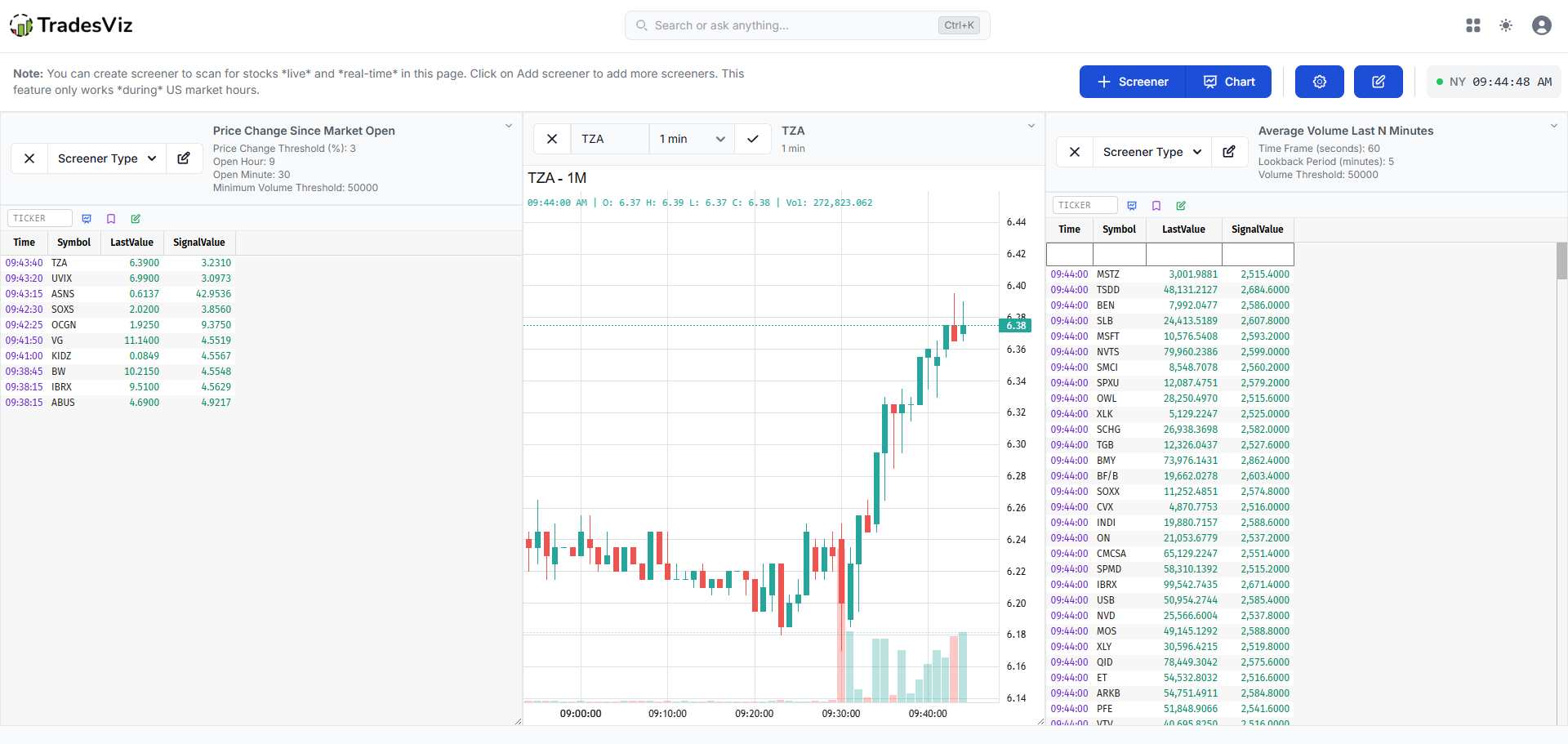Viewport: 1568px width, 744px height.
Task: Open the Screener Type dropdown
Action: click(105, 158)
